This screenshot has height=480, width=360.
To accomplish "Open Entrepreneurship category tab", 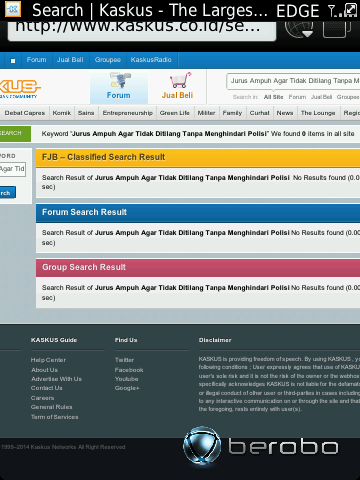I will (x=128, y=113).
